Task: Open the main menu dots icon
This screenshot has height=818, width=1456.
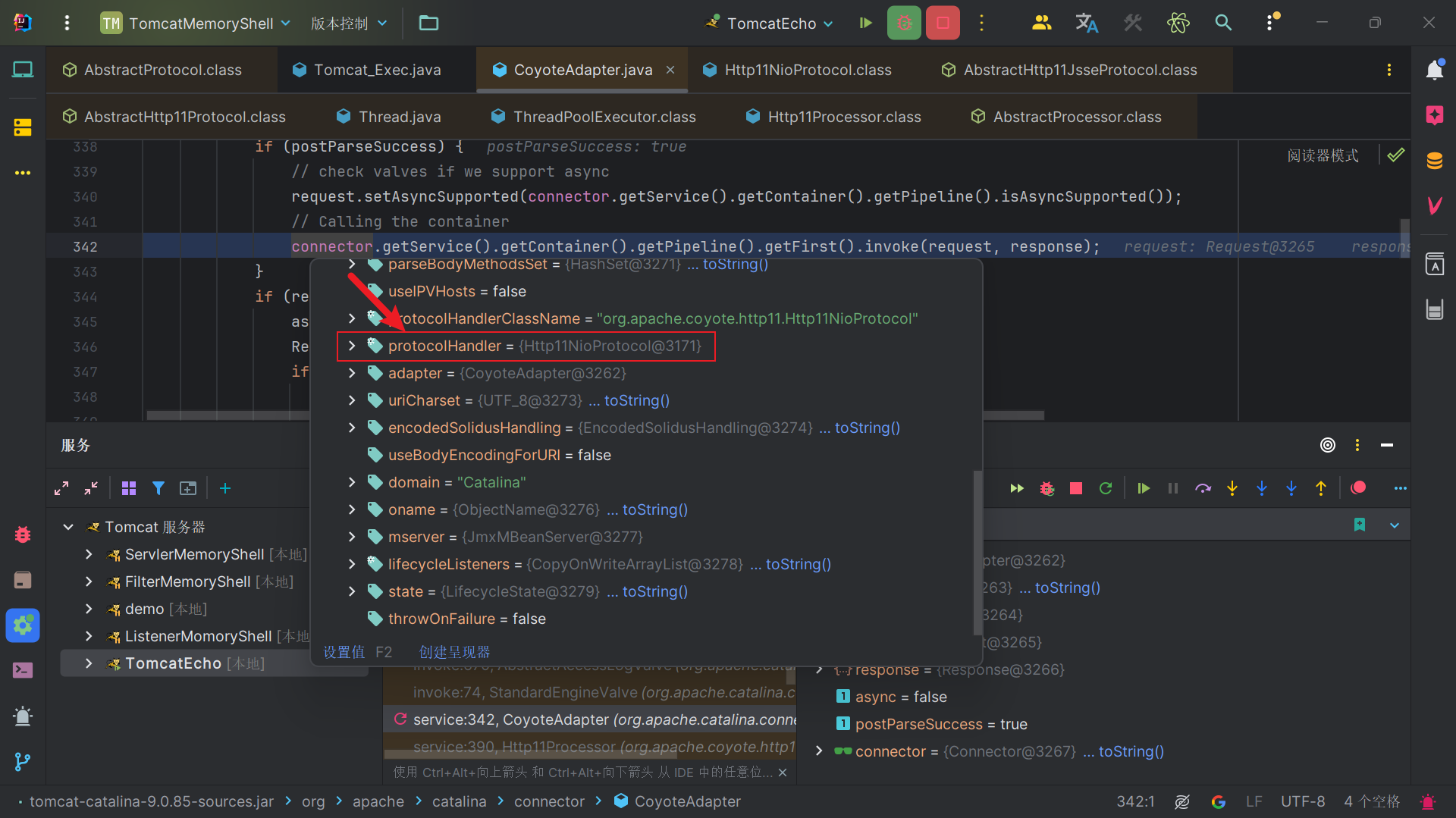Action: point(67,23)
